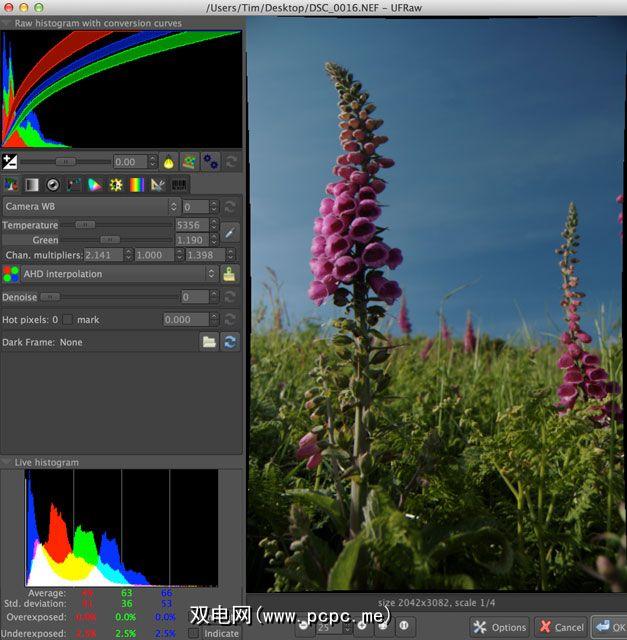Click the spot white balance eyedropper

tap(230, 232)
